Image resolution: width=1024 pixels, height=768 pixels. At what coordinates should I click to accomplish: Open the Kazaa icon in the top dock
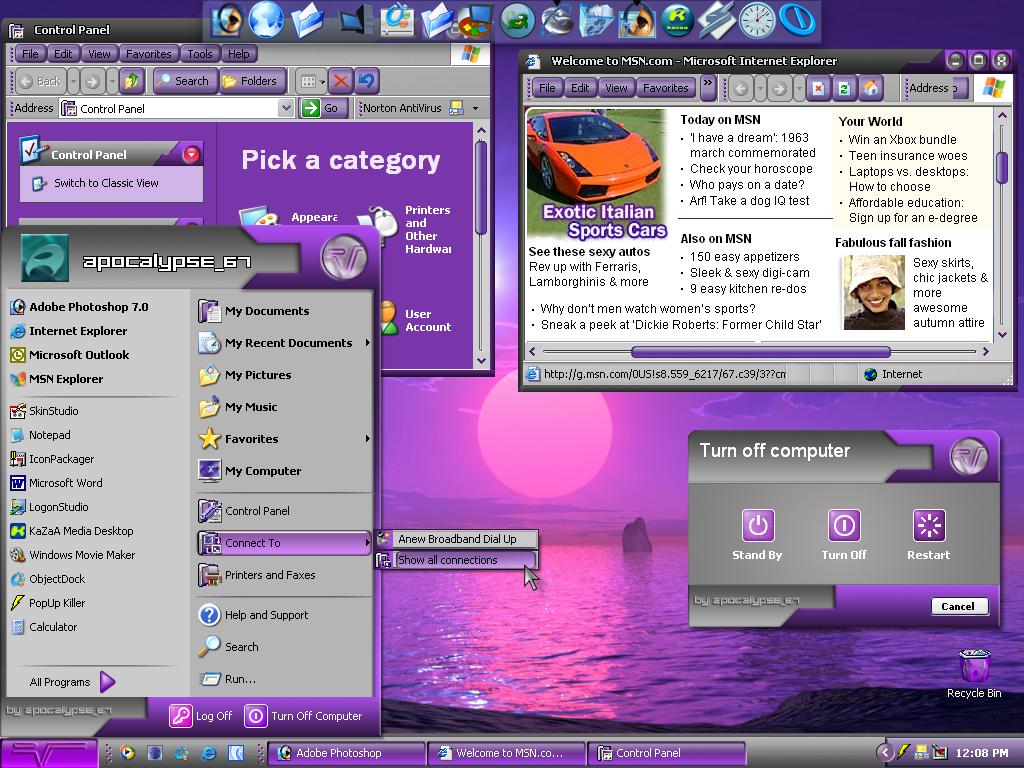[x=677, y=20]
